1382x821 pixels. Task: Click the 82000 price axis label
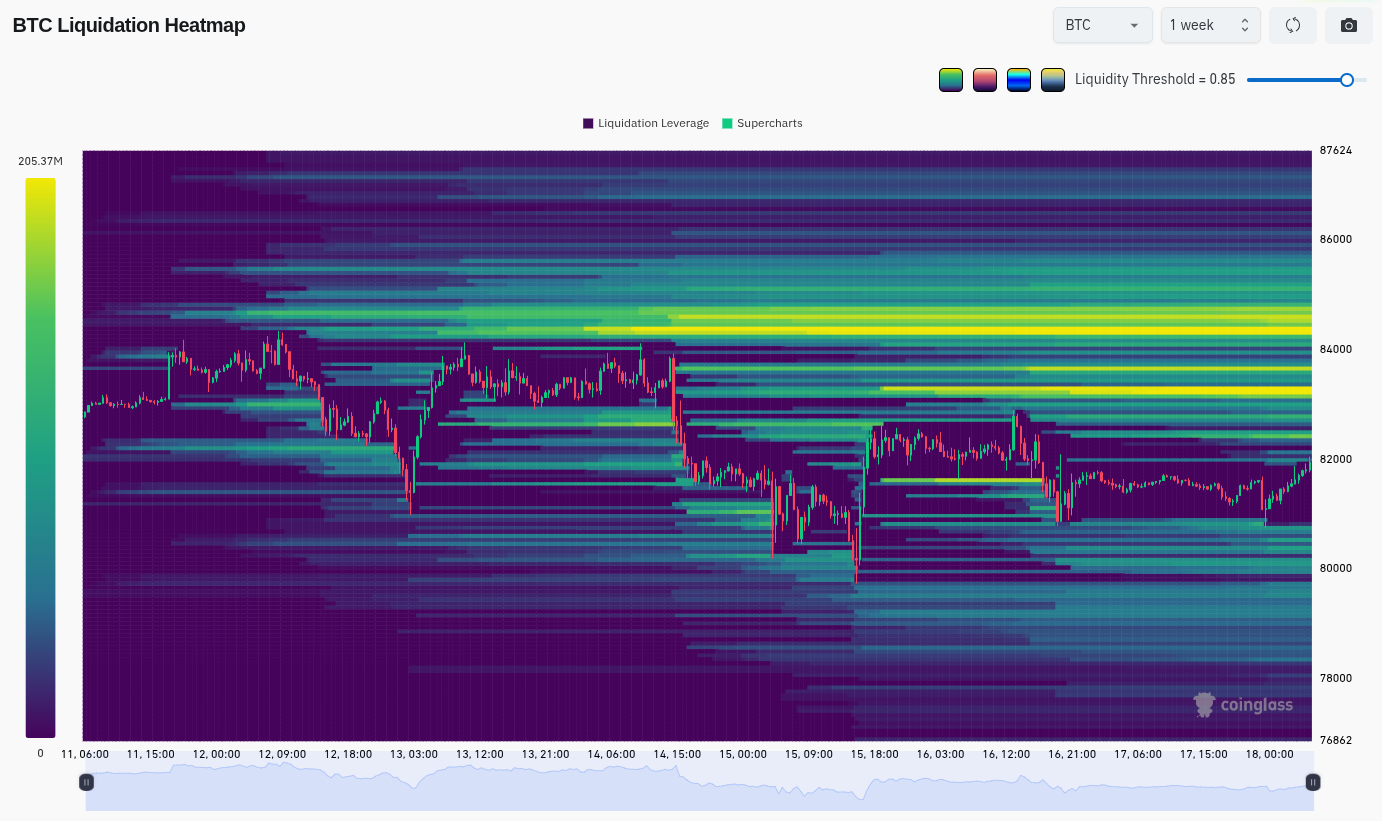[x=1335, y=459]
